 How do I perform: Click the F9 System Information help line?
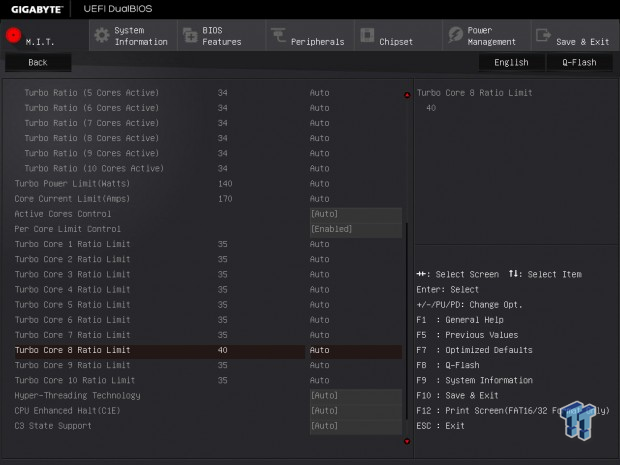click(x=474, y=380)
